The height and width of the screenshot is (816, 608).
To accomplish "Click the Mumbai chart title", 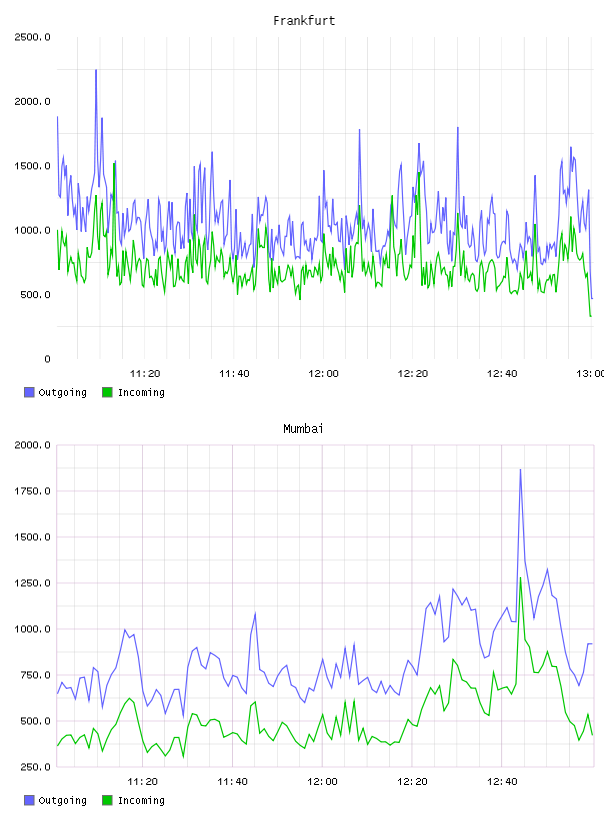I will pyautogui.click(x=303, y=429).
